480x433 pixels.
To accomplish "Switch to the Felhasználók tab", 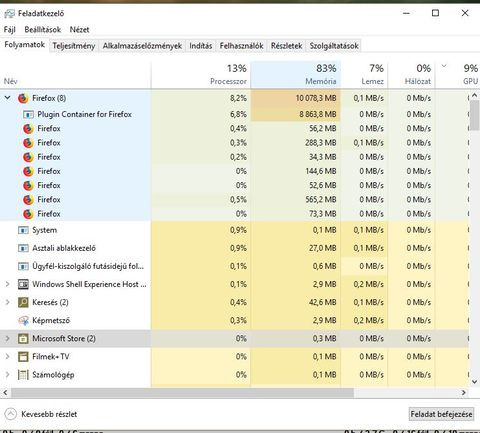I will (241, 46).
